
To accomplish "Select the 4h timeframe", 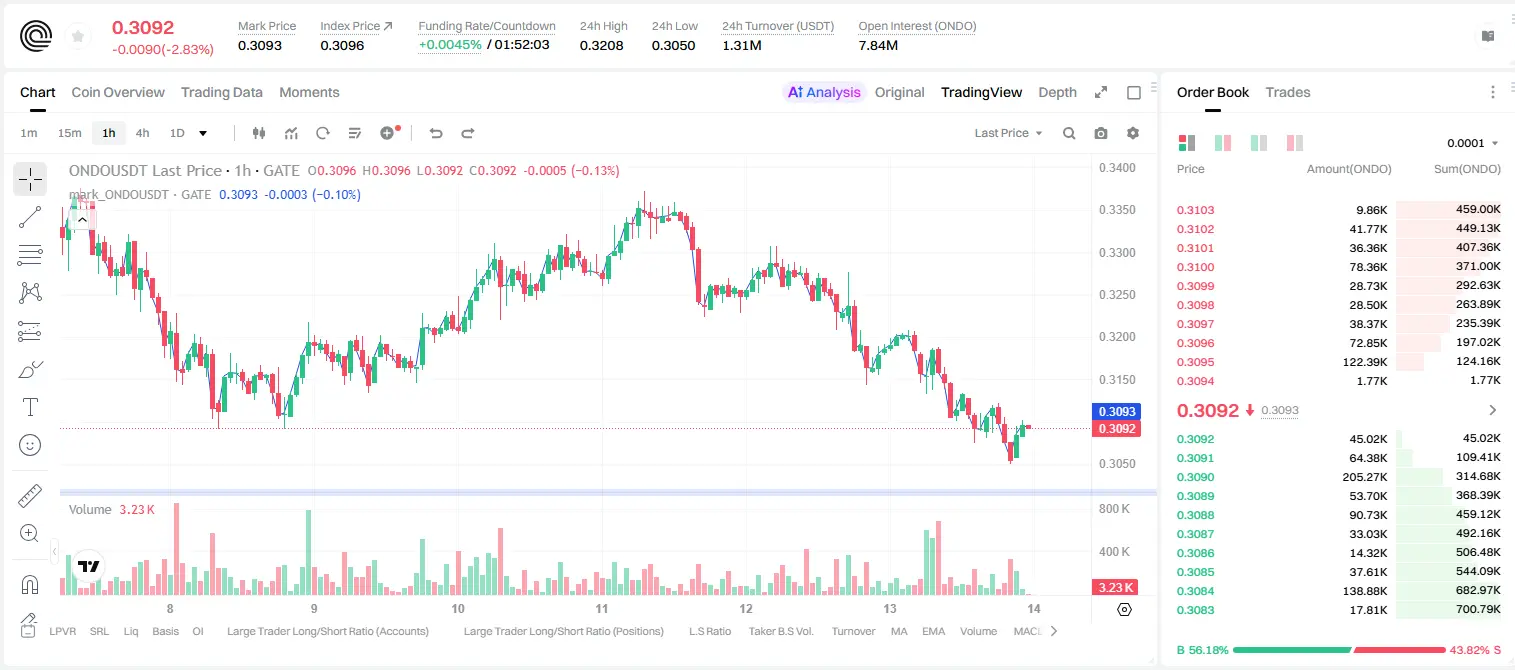I will click(x=142, y=133).
